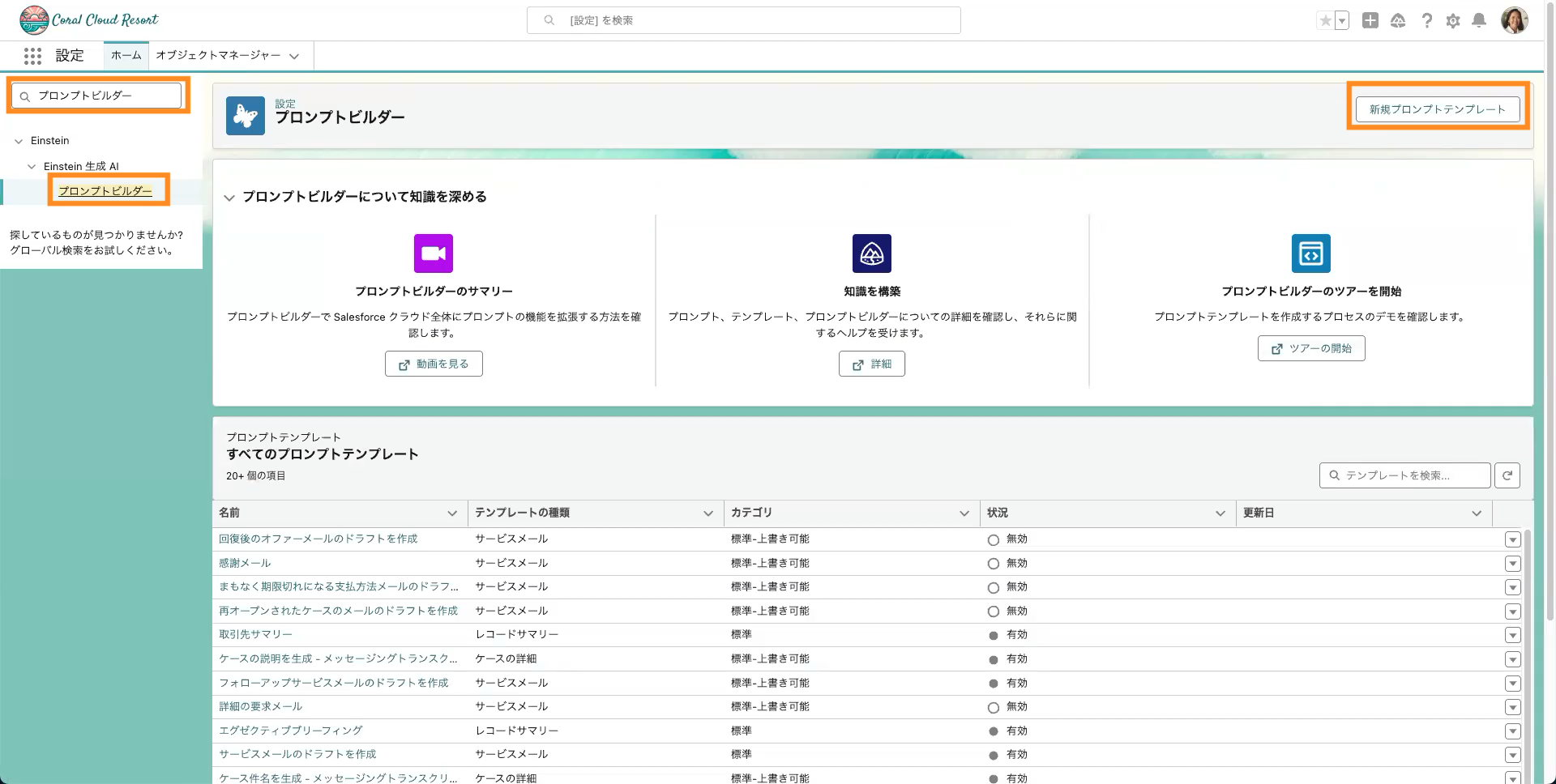Click 20+ 個の項目 count text

coord(256,475)
